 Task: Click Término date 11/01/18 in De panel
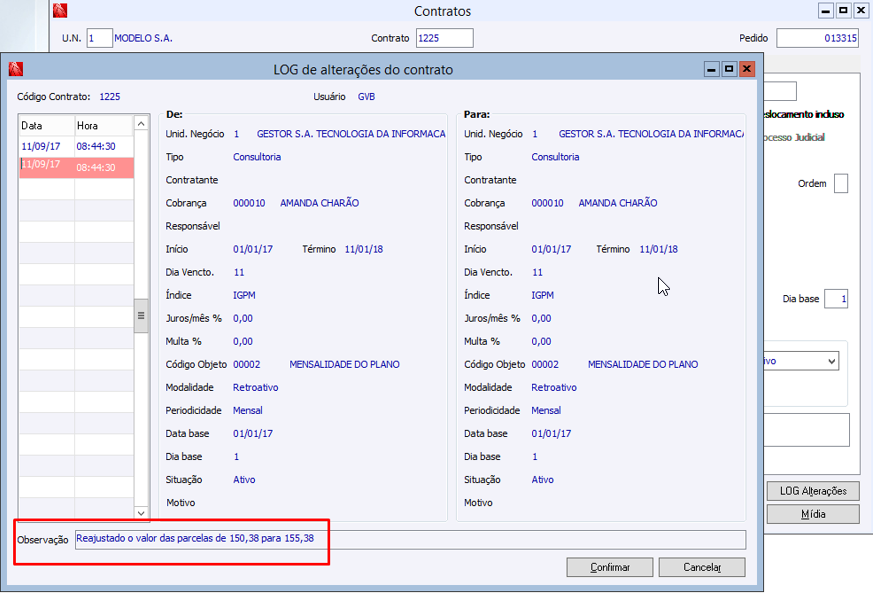click(x=364, y=249)
